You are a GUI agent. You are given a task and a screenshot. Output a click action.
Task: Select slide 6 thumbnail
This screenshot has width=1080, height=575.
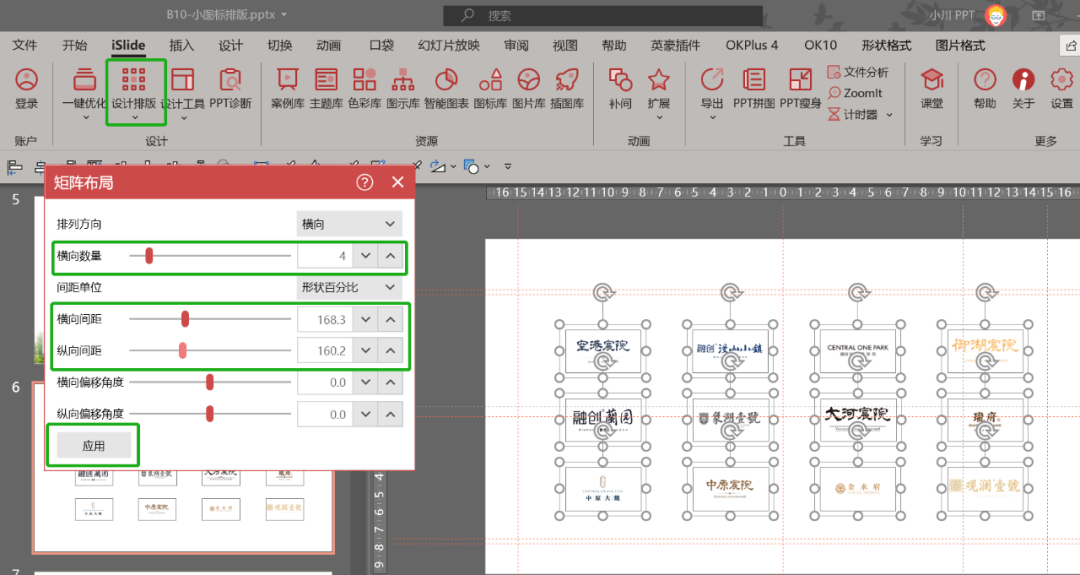[183, 468]
